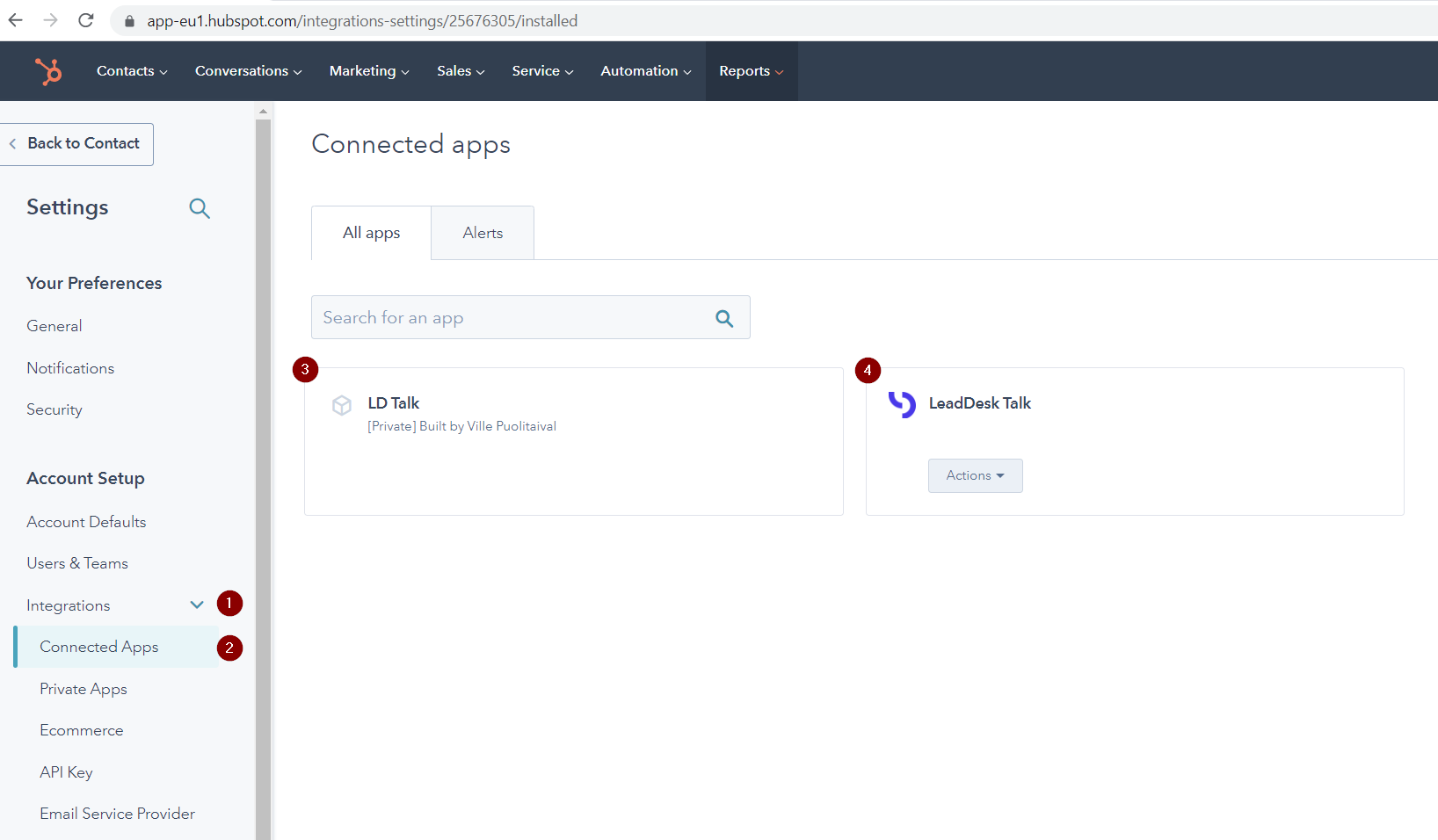1438x840 pixels.
Task: Go back using browser back arrow
Action: tap(16, 20)
